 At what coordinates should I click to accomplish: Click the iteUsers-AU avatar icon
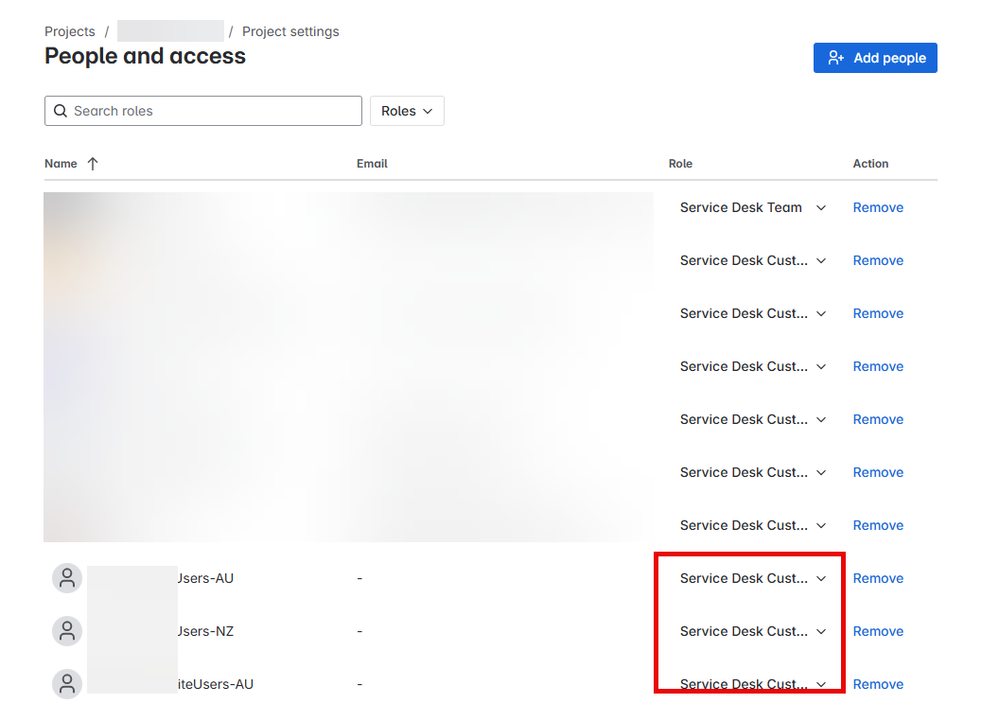click(67, 684)
